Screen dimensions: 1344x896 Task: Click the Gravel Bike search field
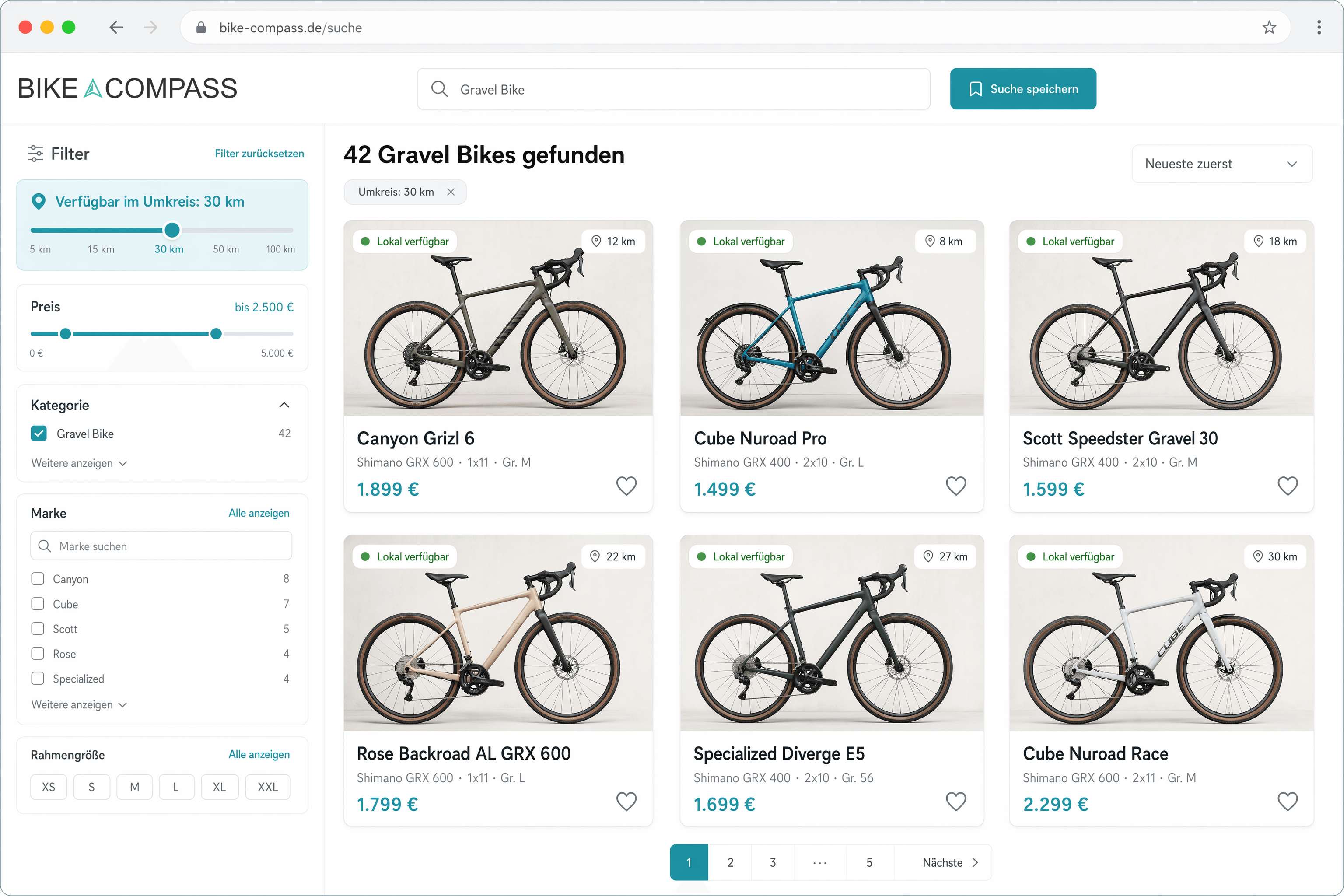(673, 88)
